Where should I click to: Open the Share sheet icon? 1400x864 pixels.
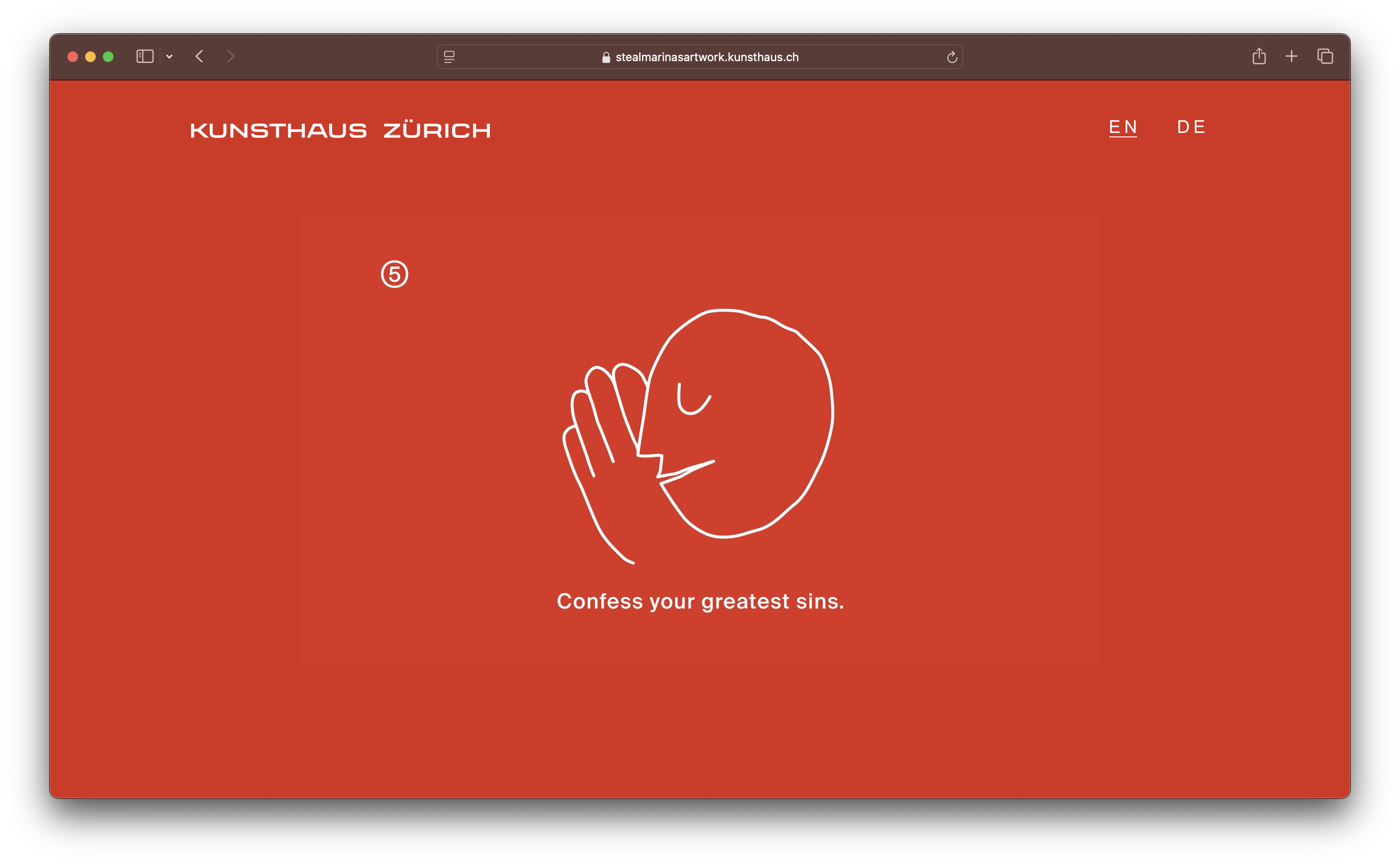pyautogui.click(x=1259, y=56)
